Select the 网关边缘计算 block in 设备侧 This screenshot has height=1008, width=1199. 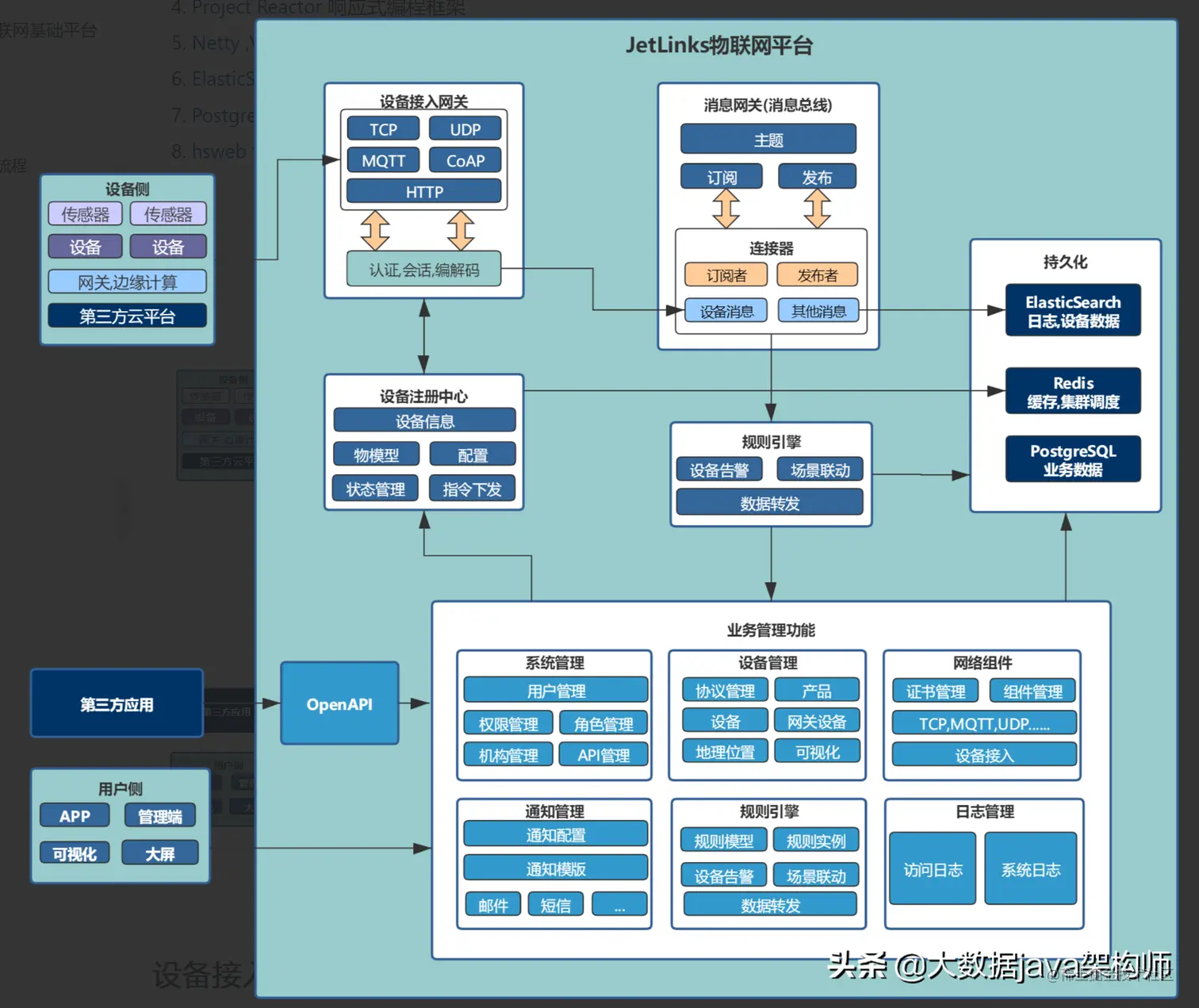tap(127, 282)
